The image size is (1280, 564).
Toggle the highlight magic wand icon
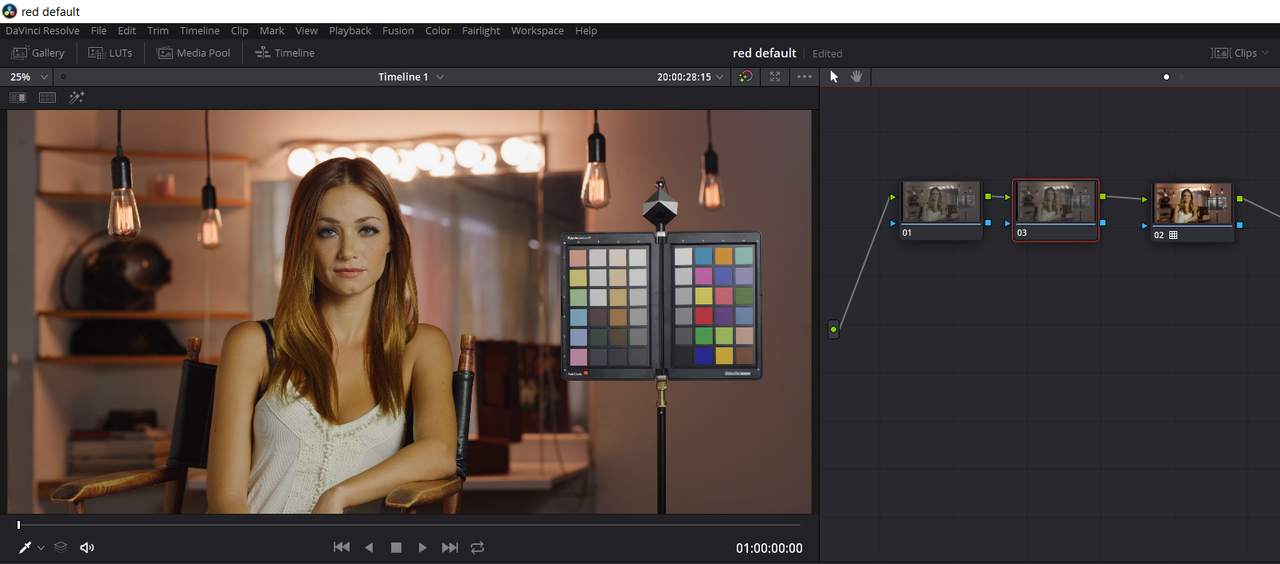(x=77, y=98)
